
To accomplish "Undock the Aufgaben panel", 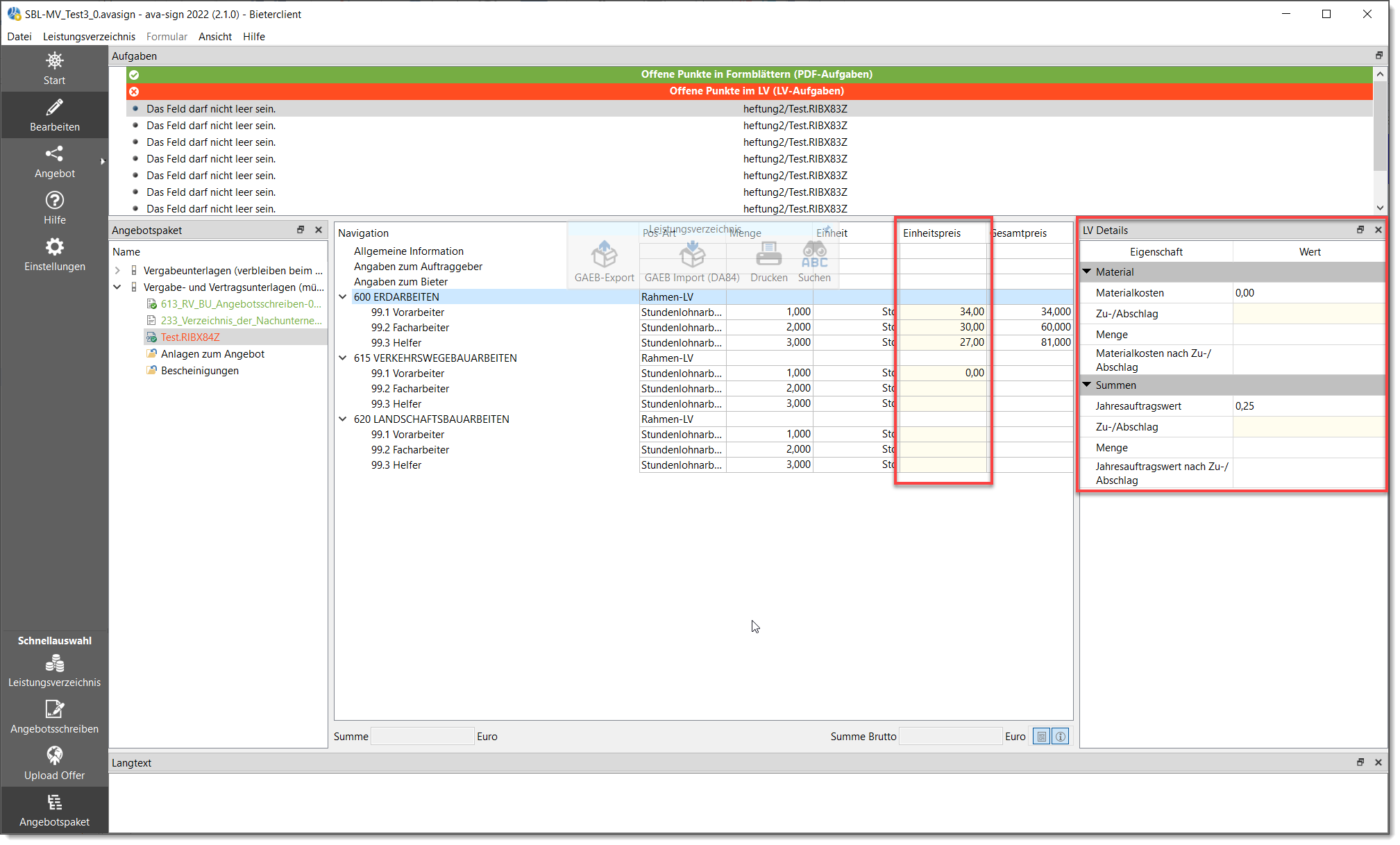I will (x=1379, y=56).
